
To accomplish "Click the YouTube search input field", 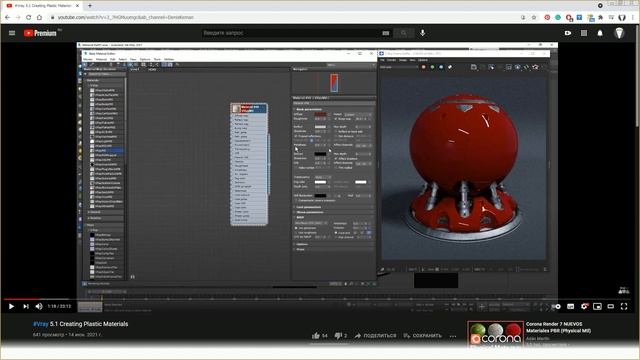I will [290, 33].
